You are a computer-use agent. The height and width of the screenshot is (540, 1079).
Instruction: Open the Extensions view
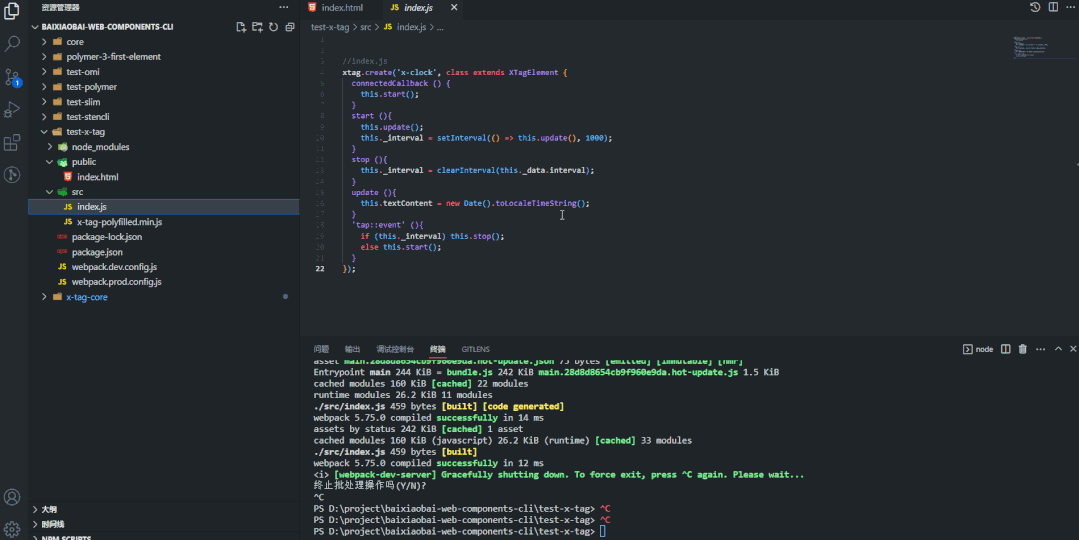13,142
